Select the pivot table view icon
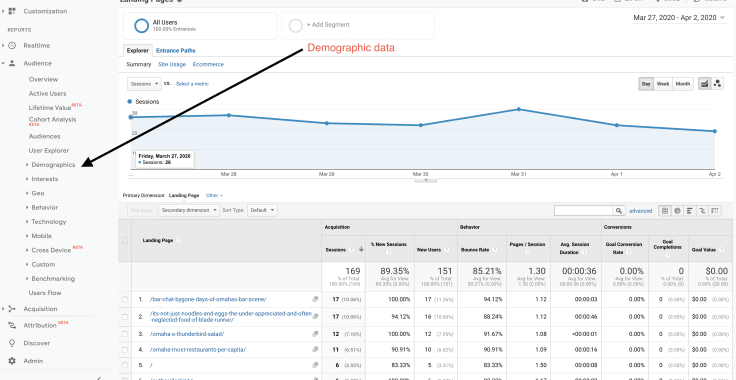736x380 pixels. coord(715,211)
